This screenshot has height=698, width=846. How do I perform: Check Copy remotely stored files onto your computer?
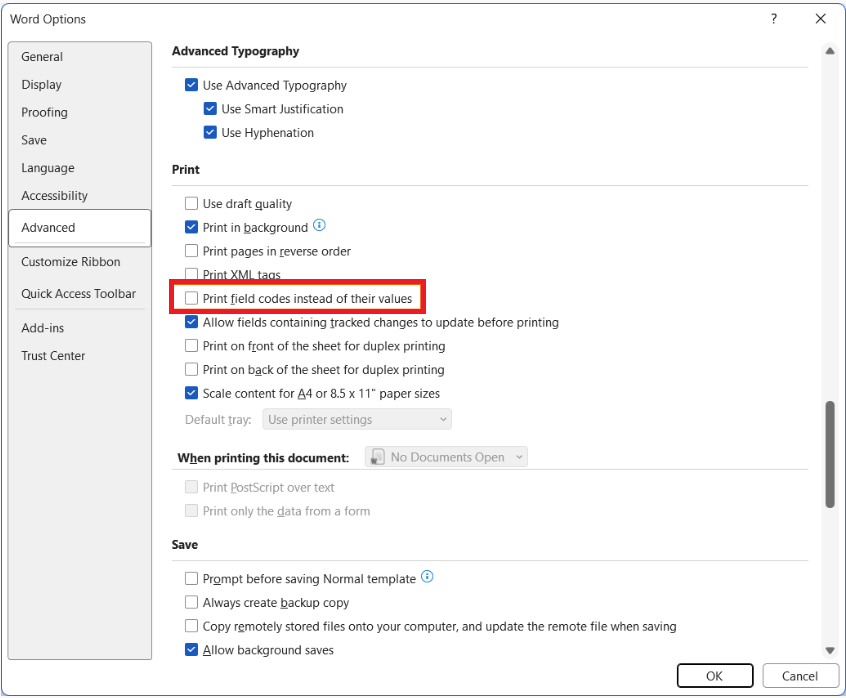(192, 626)
